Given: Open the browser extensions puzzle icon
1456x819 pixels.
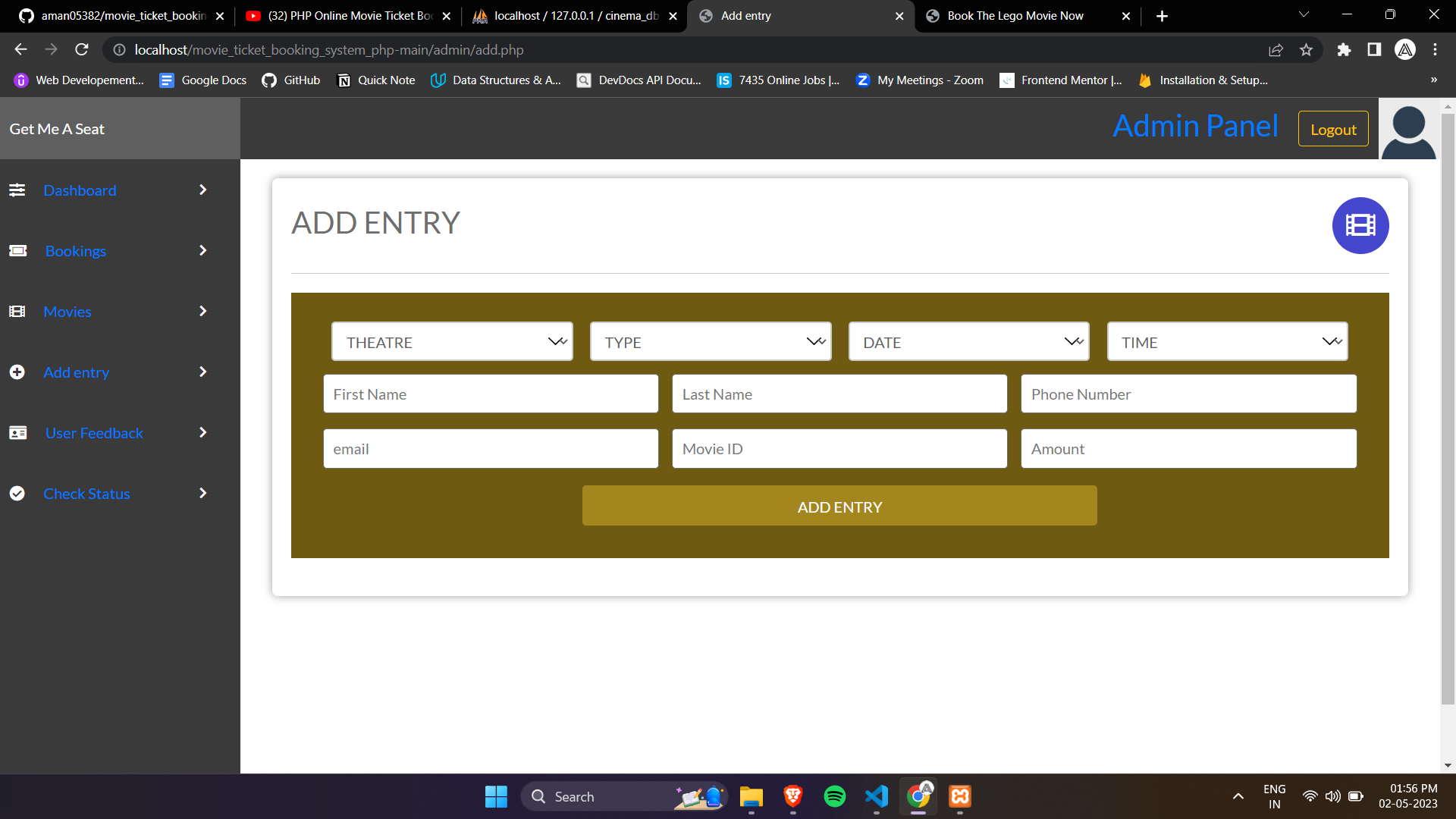Looking at the screenshot, I should click(x=1344, y=49).
